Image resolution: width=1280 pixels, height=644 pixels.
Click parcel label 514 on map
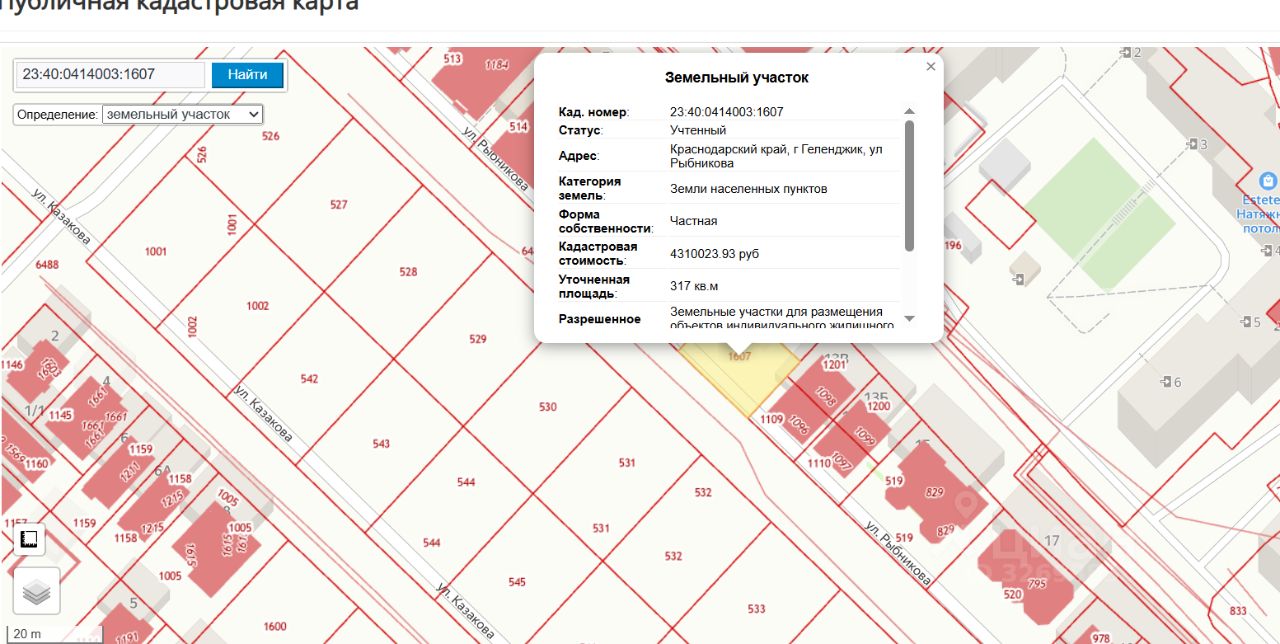pyautogui.click(x=518, y=126)
